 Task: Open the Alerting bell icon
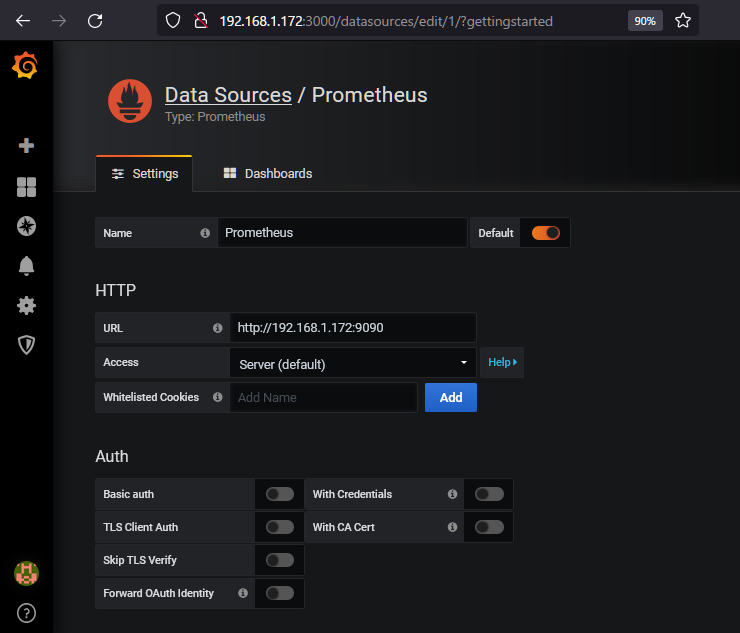coord(26,265)
